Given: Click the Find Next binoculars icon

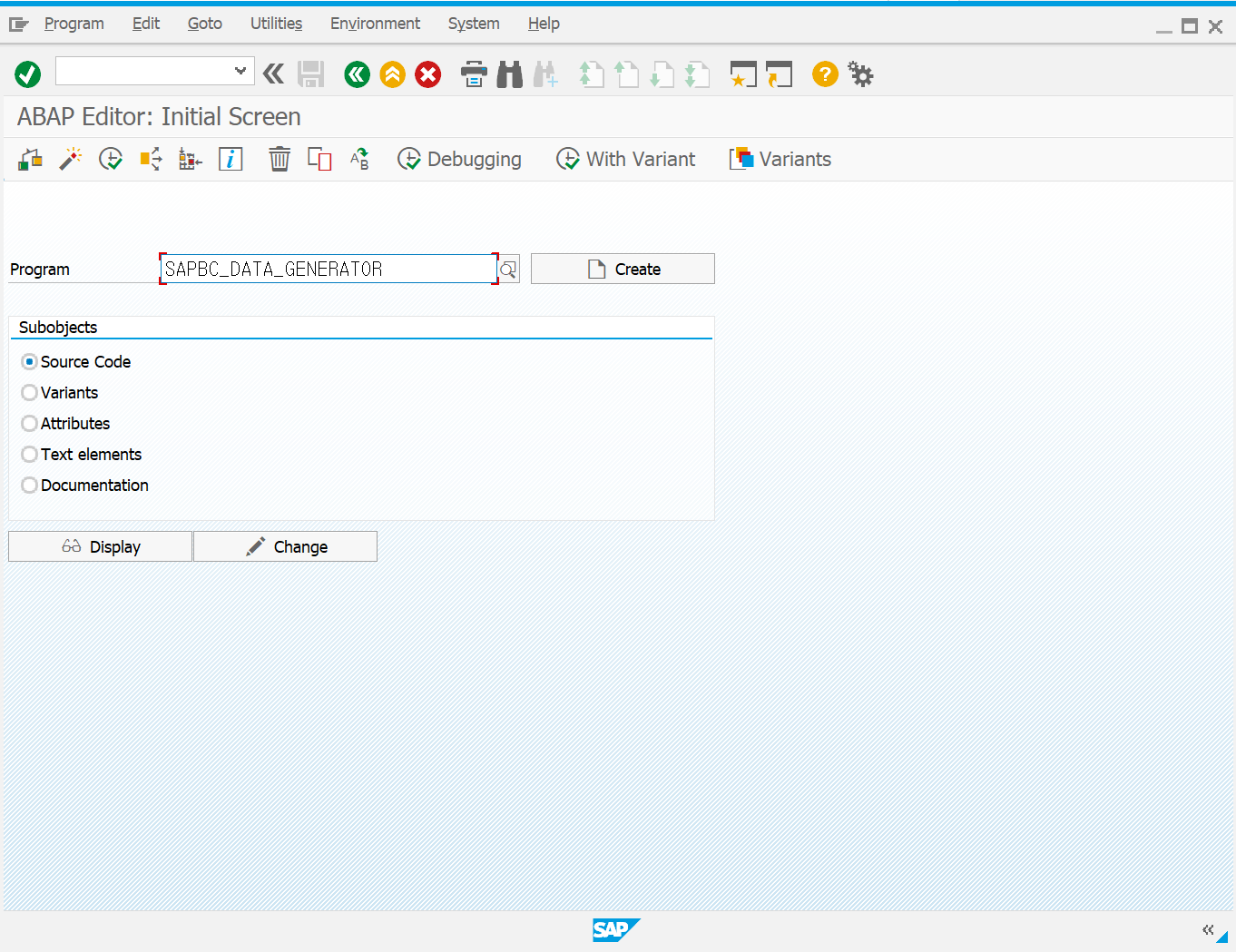Looking at the screenshot, I should click(545, 74).
